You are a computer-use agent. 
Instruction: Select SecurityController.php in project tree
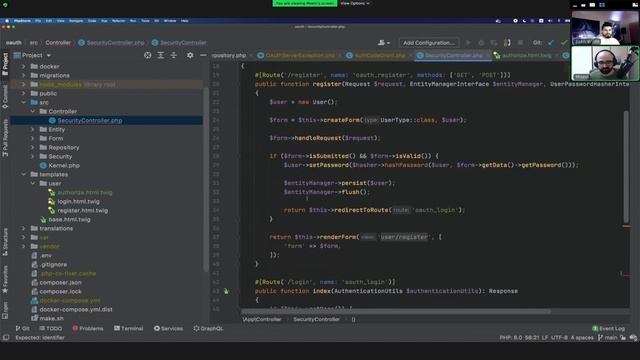coord(89,120)
